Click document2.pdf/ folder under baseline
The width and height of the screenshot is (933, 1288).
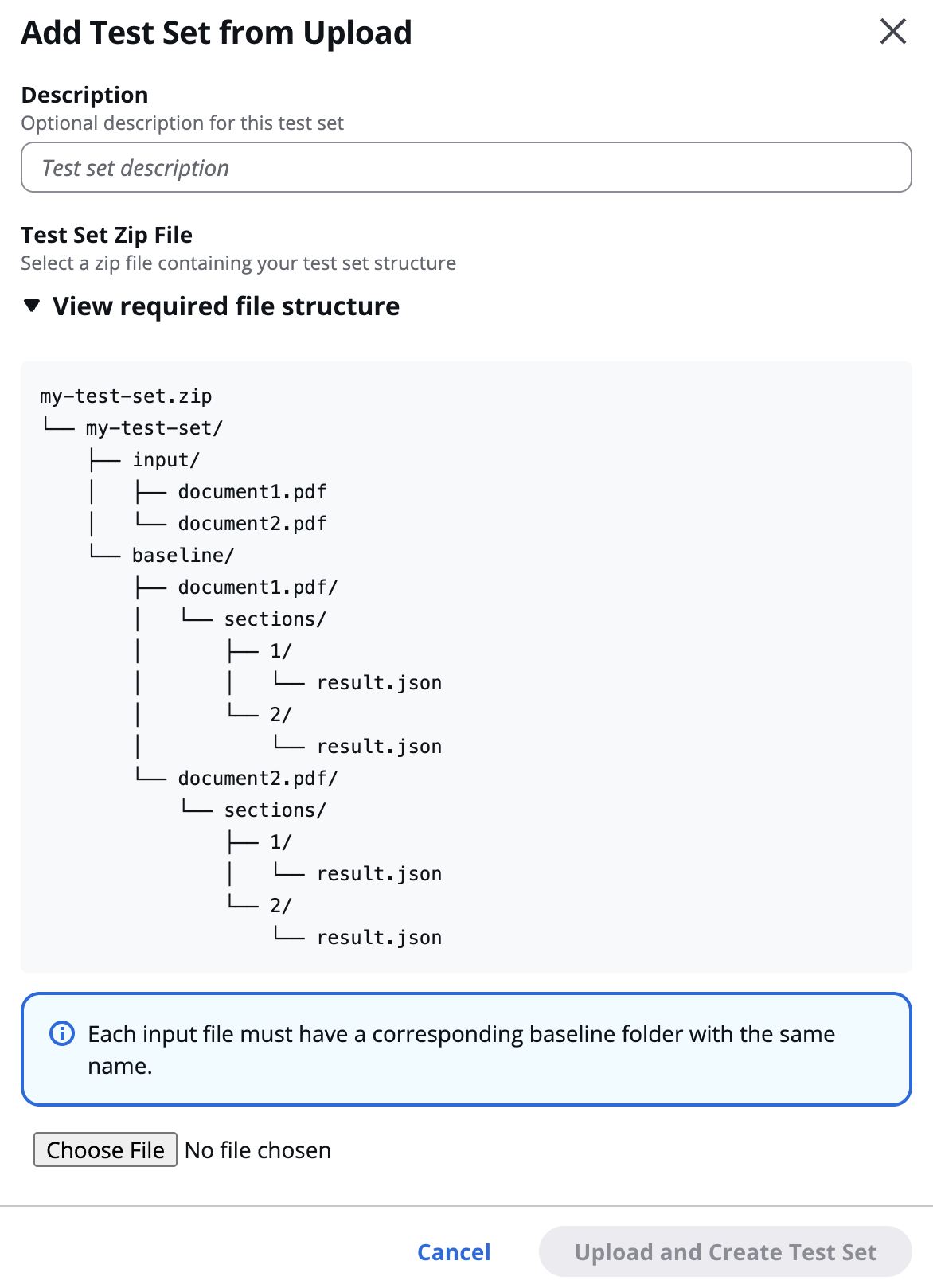point(258,779)
